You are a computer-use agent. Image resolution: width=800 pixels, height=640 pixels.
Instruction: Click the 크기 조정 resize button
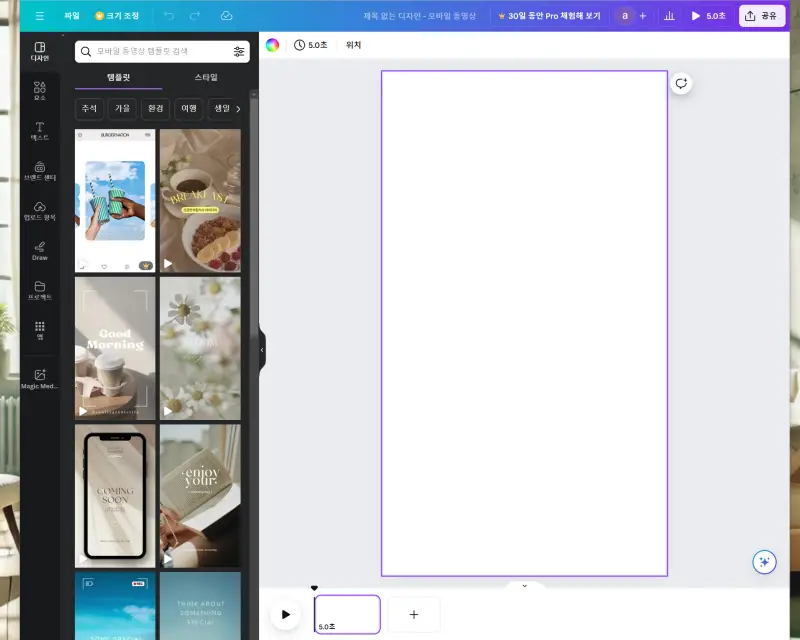[117, 16]
